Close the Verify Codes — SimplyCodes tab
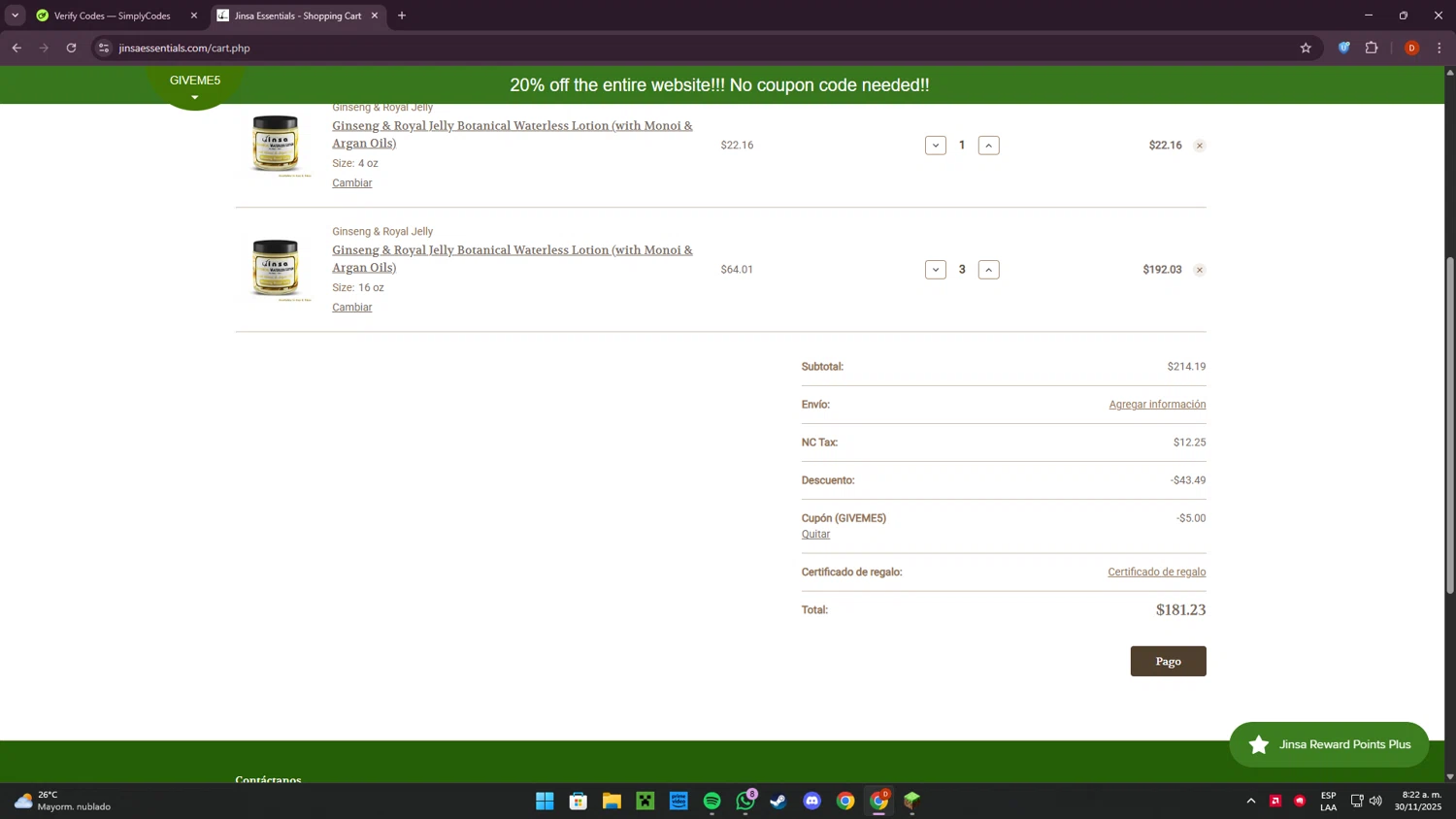 point(193,16)
